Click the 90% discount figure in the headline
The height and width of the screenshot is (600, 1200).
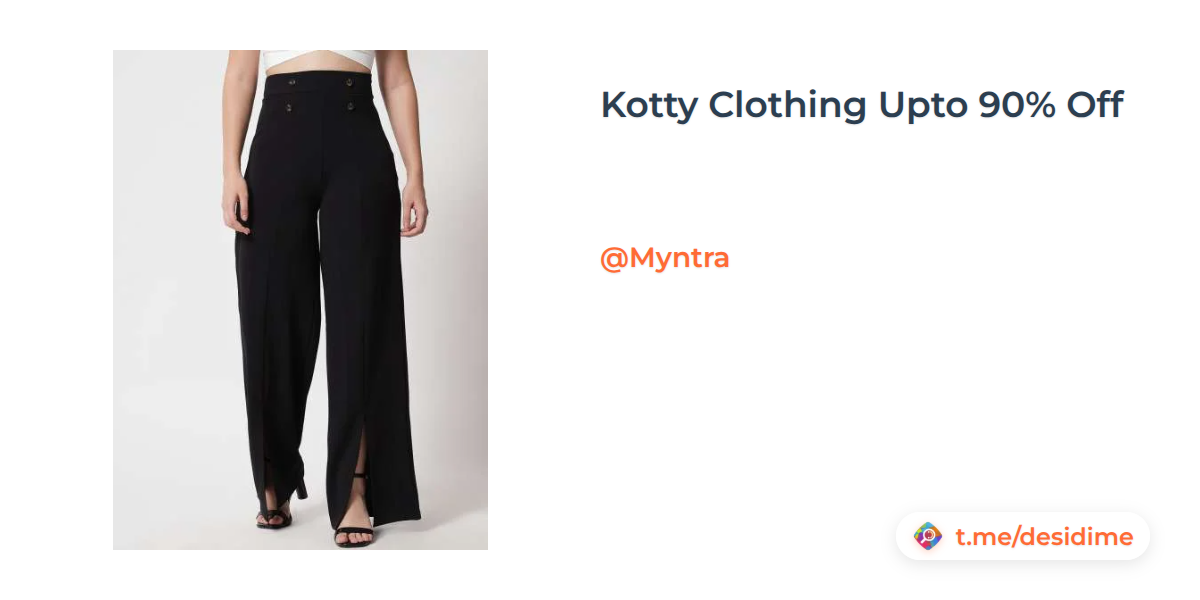click(1017, 104)
